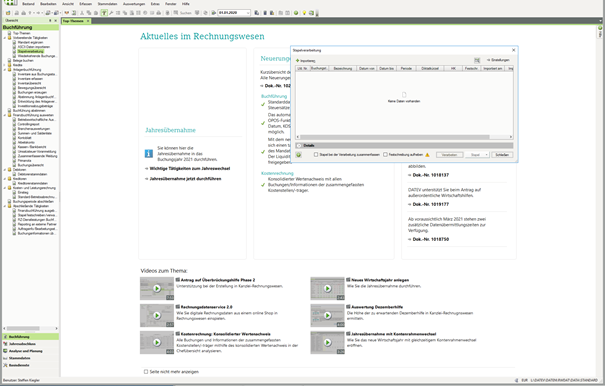Click the Bezeichnung column header
The width and height of the screenshot is (605, 386).
click(343, 68)
